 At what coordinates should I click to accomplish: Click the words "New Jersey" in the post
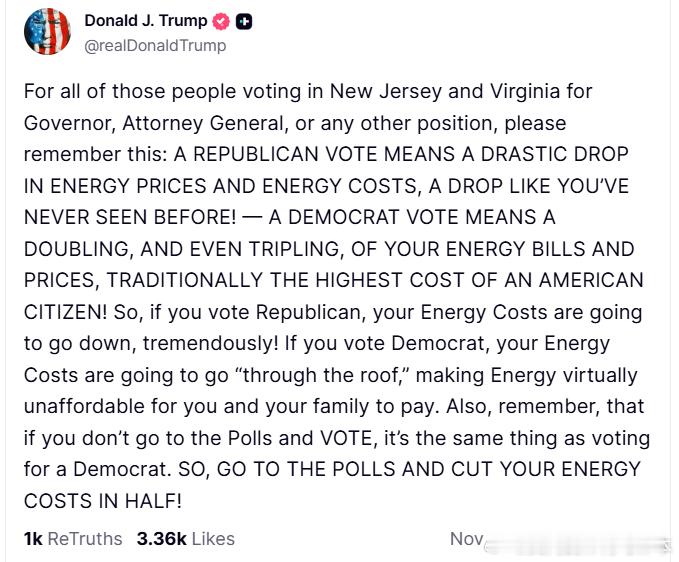(x=386, y=91)
